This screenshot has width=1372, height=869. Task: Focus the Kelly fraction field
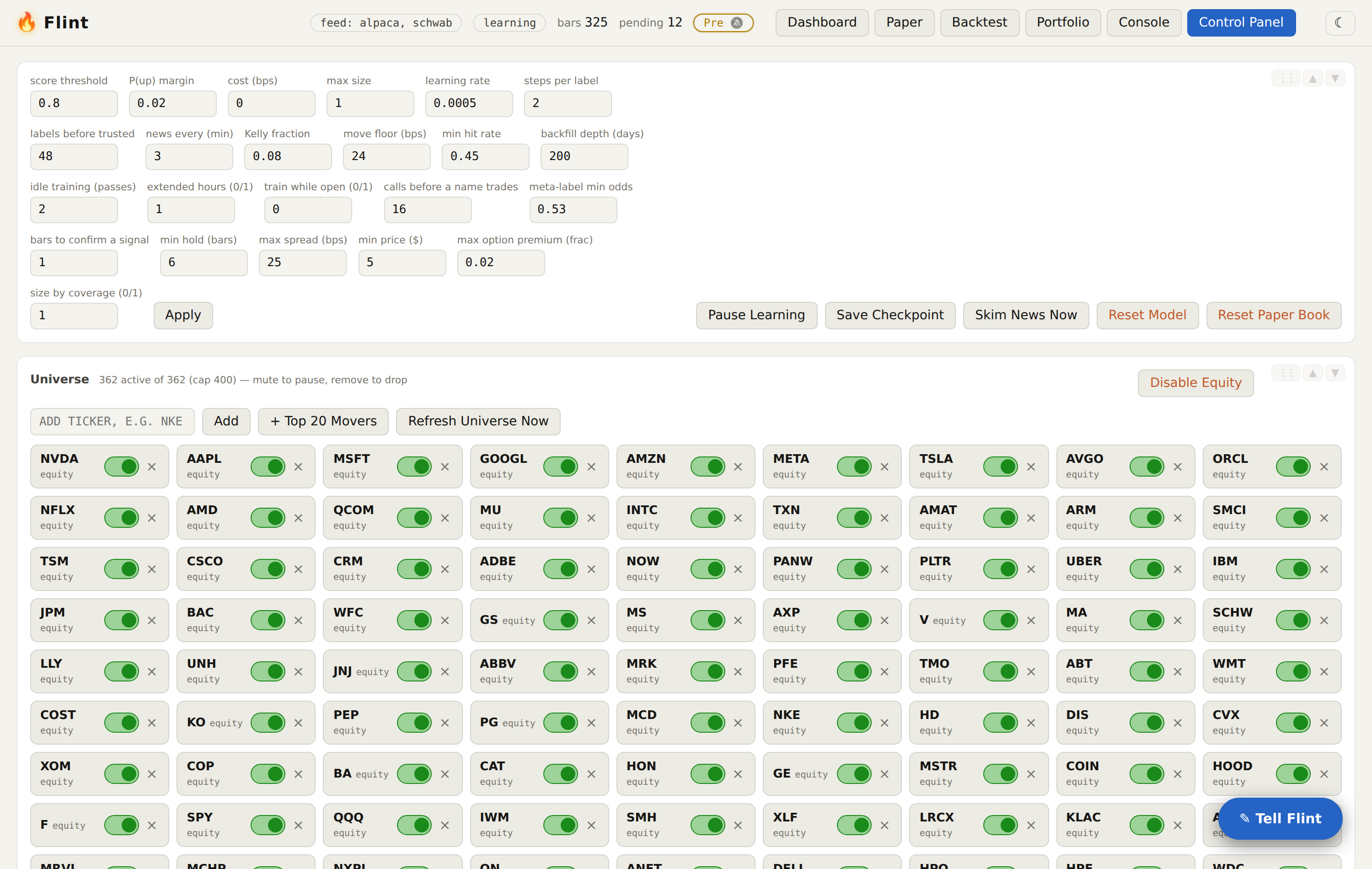pyautogui.click(x=288, y=157)
